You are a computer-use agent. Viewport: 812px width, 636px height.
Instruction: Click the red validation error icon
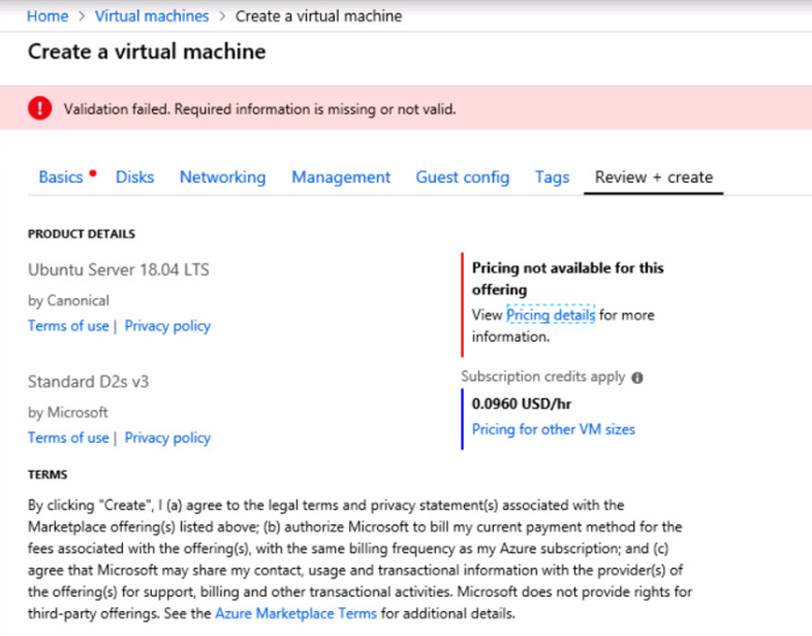point(40,109)
